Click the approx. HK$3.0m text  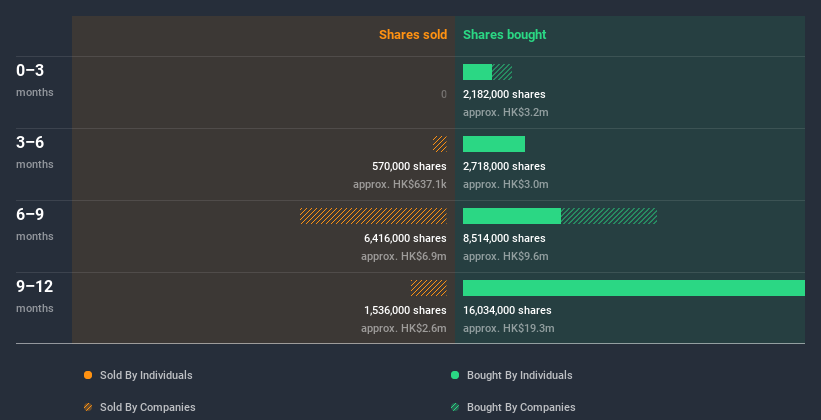pos(506,184)
